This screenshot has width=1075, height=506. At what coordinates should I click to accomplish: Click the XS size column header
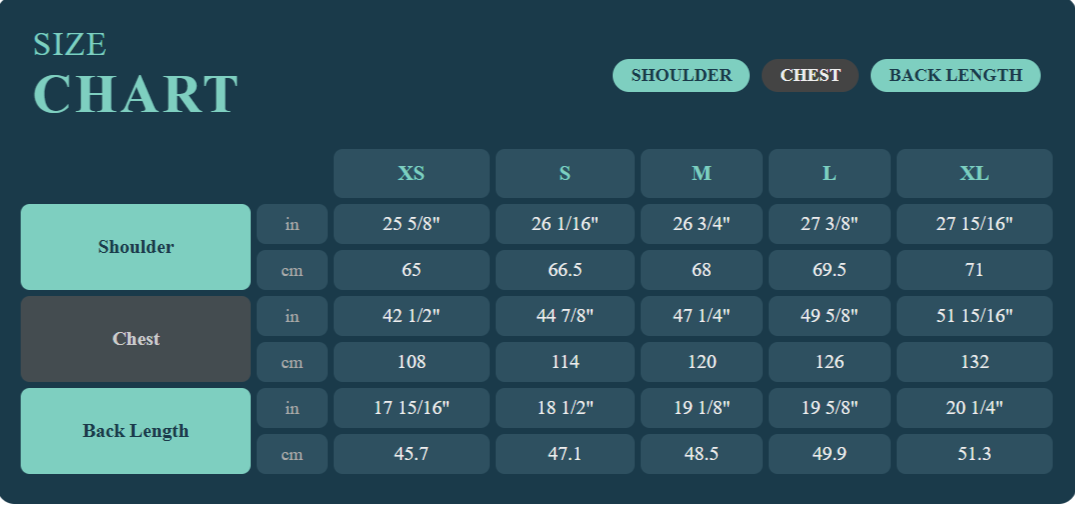[411, 173]
